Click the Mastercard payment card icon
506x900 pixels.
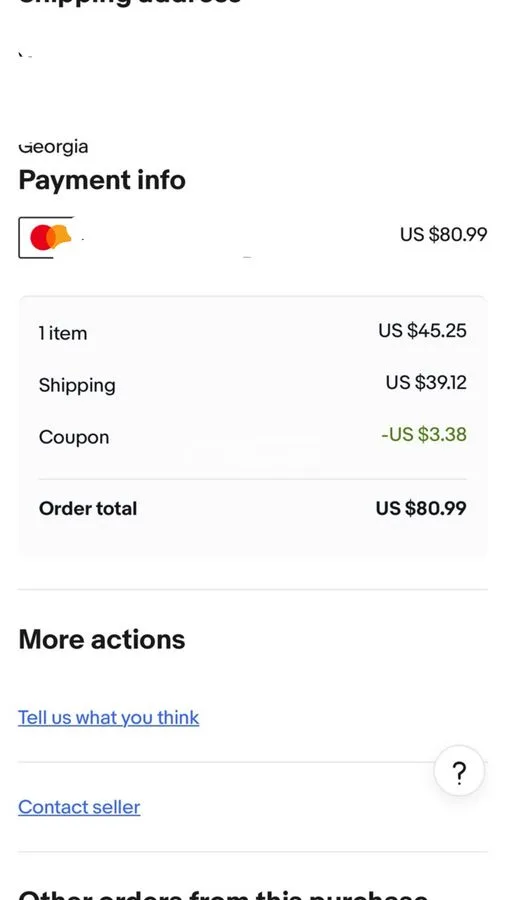tap(46, 237)
